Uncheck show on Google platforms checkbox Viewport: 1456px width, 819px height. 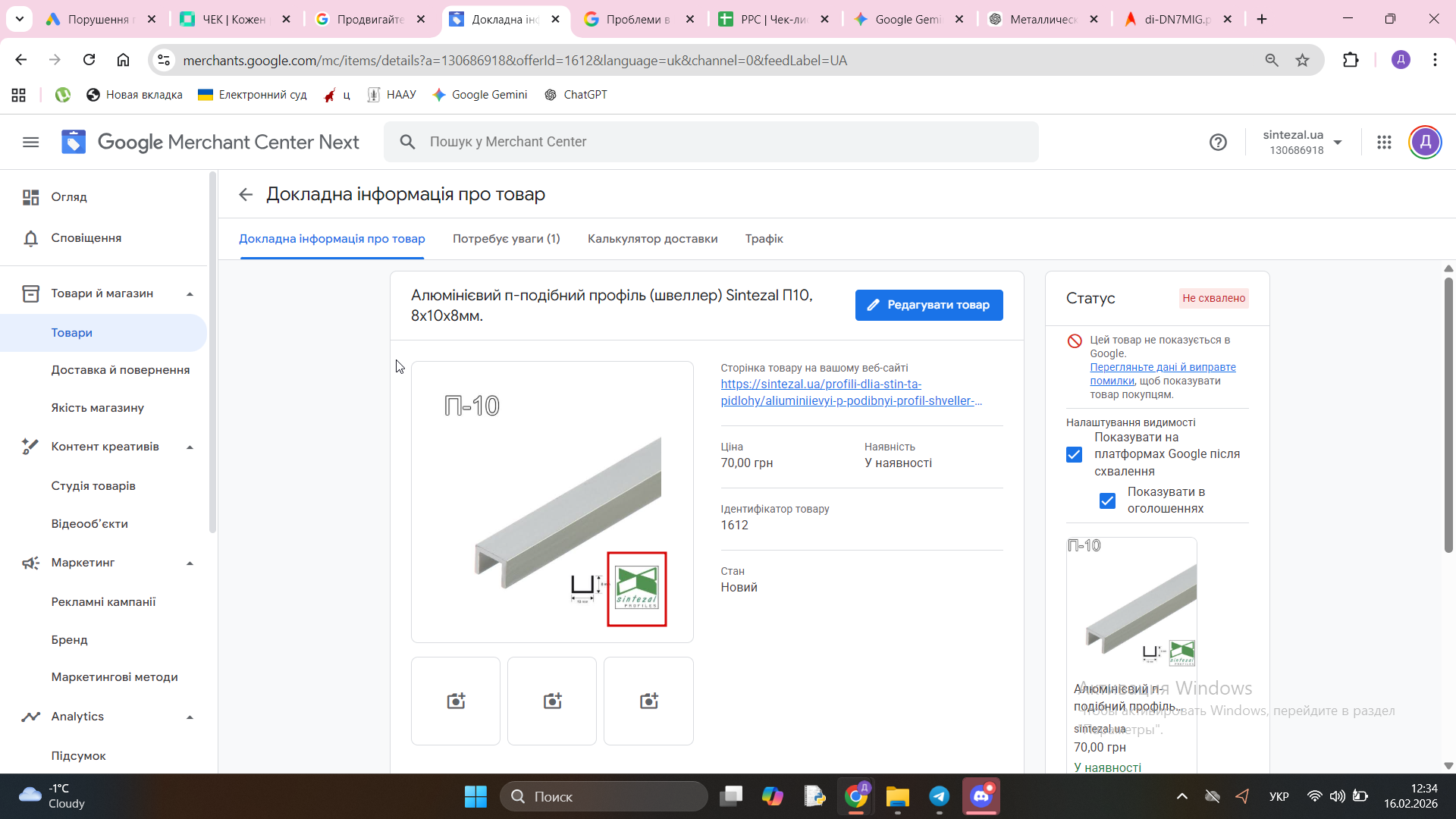(1074, 454)
